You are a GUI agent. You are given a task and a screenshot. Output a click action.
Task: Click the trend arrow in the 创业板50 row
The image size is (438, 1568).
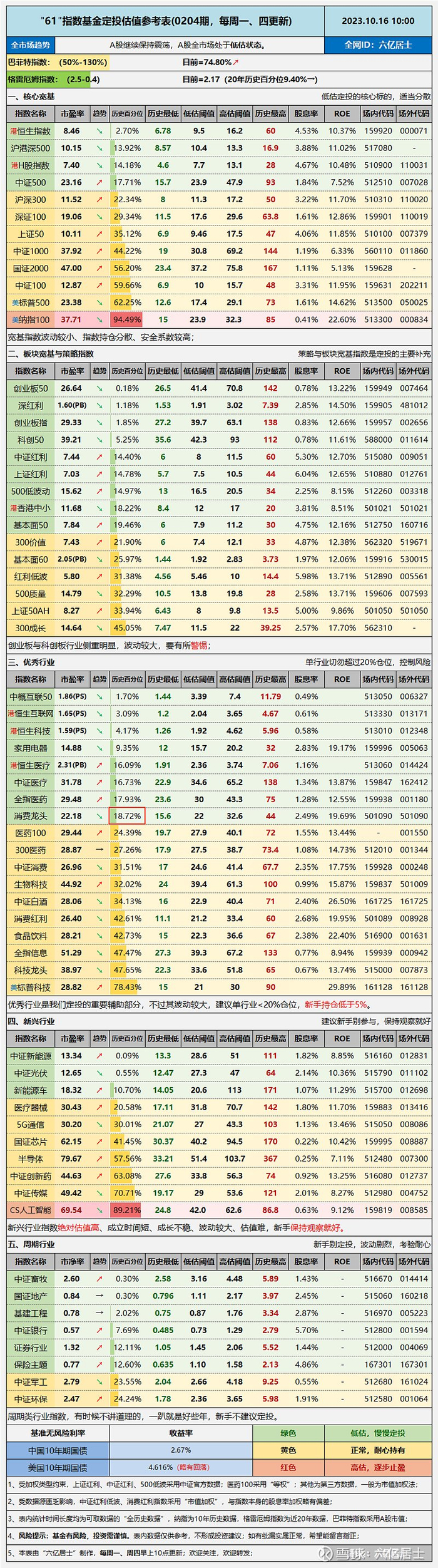99,388
